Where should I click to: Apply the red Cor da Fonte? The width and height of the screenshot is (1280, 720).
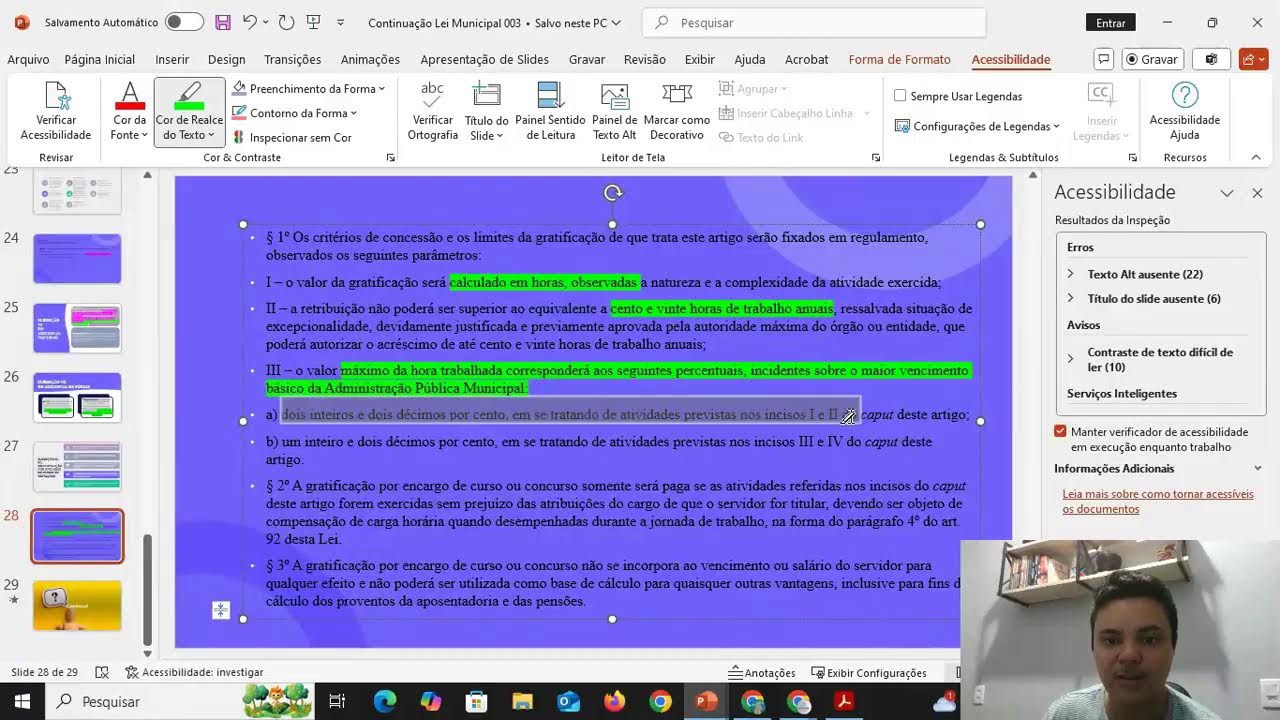pyautogui.click(x=129, y=97)
